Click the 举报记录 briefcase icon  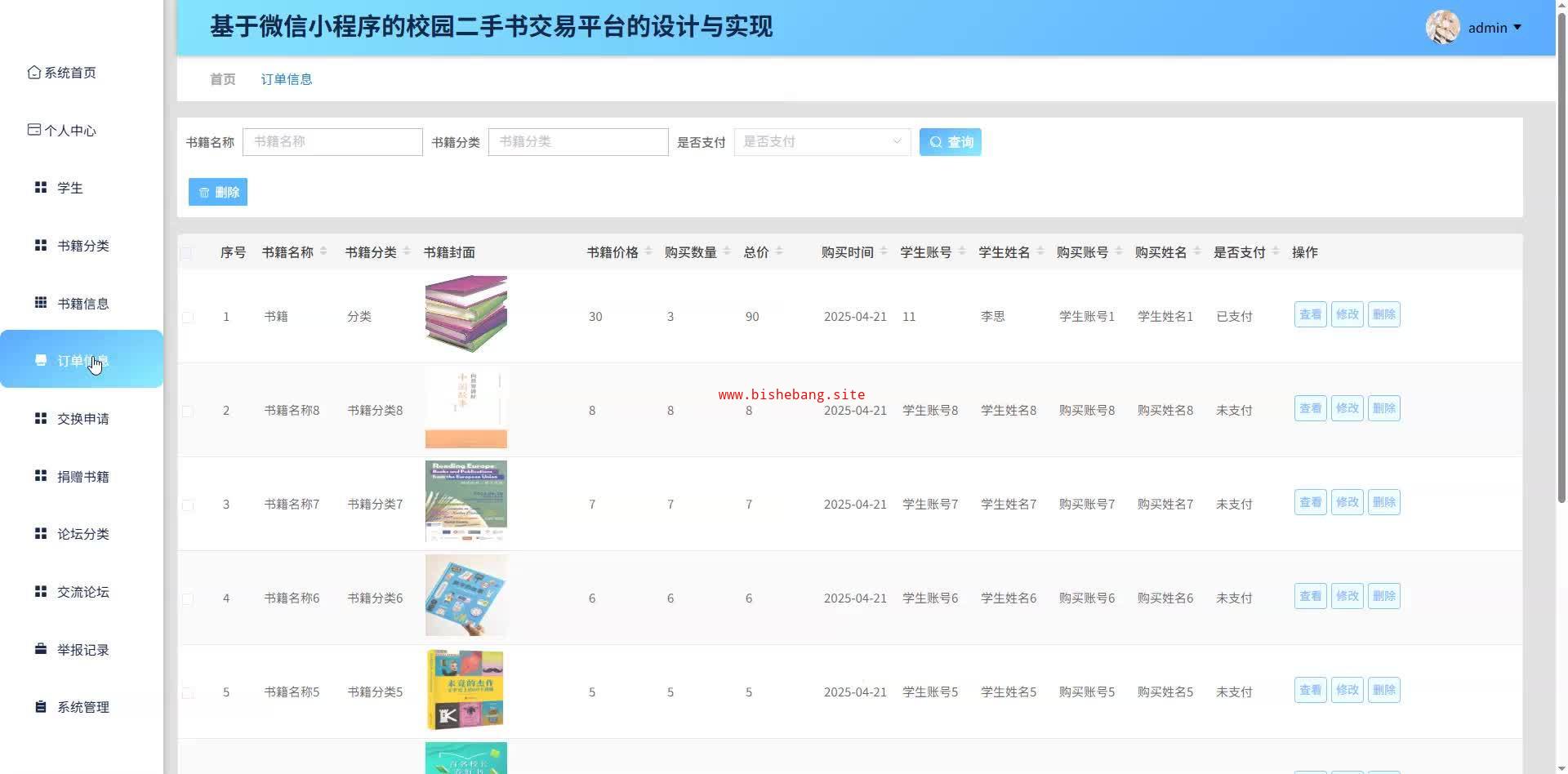click(41, 649)
